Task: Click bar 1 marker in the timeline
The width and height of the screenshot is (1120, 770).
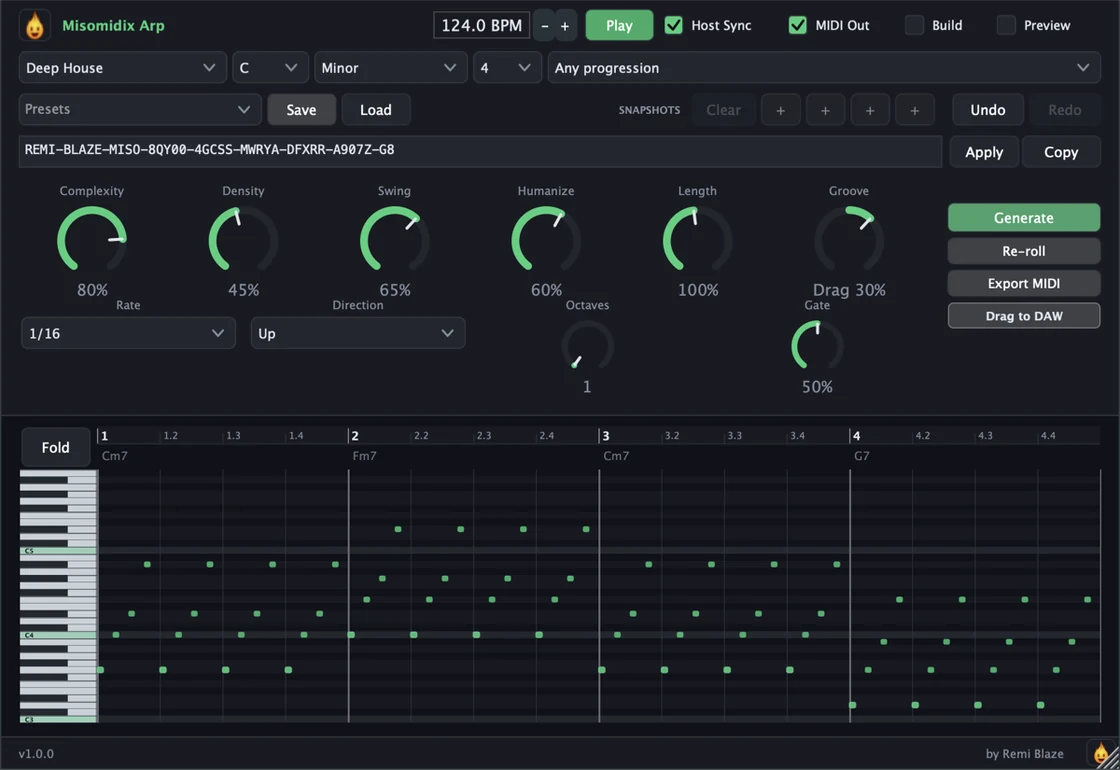Action: pos(104,436)
